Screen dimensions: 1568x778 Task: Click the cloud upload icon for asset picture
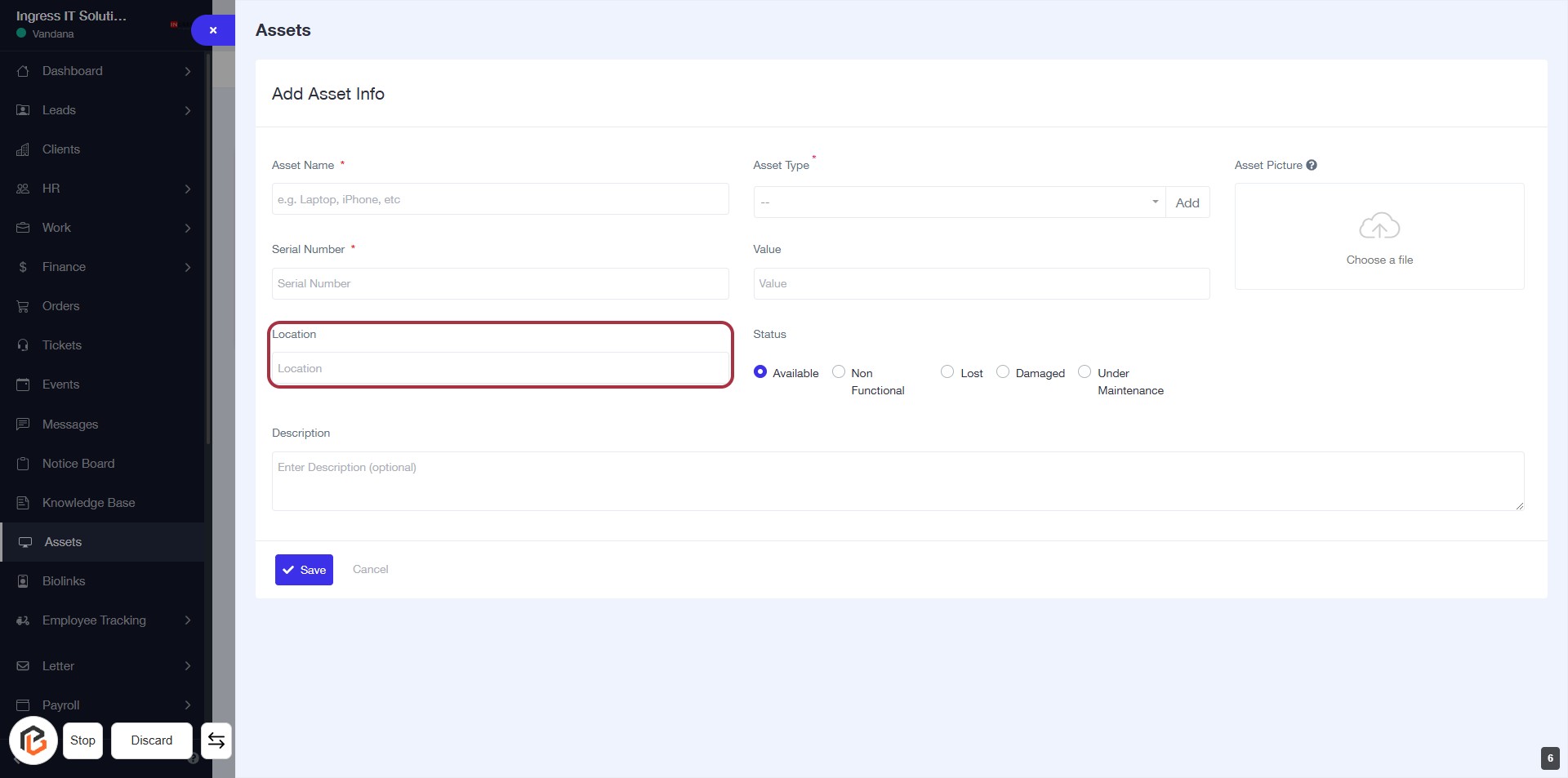click(x=1379, y=226)
